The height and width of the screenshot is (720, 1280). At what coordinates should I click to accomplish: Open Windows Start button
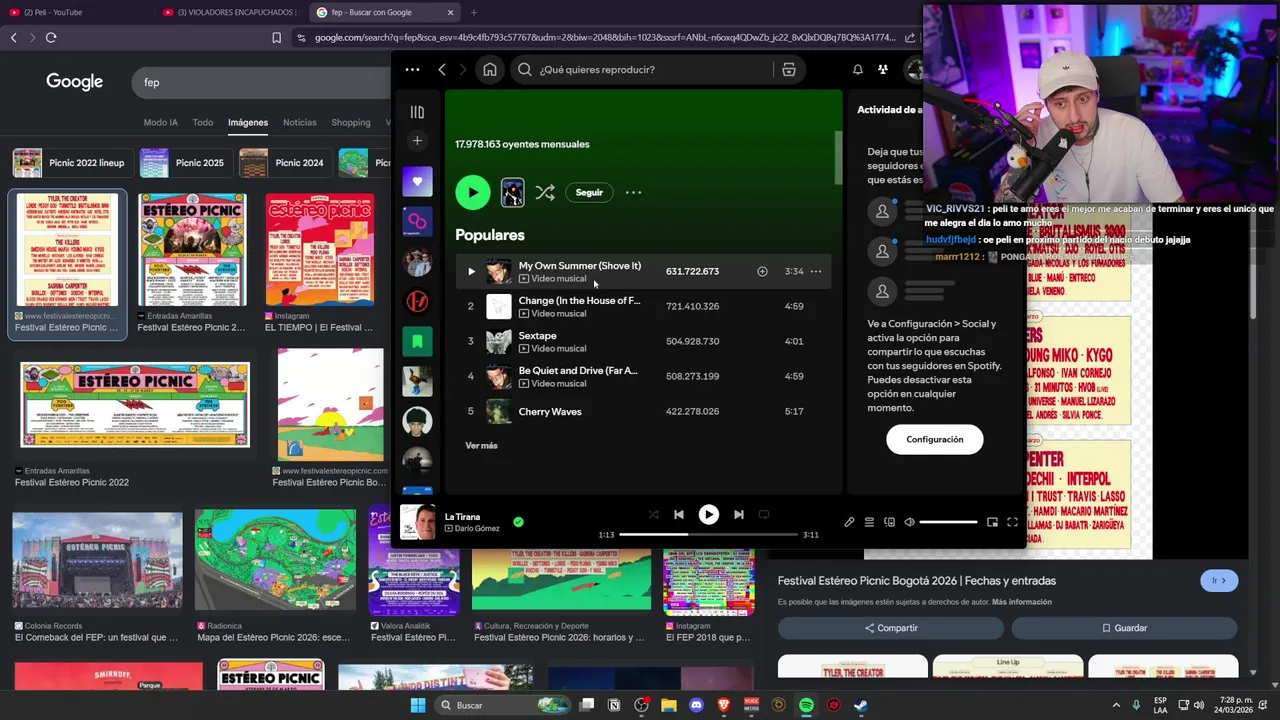tap(418, 705)
